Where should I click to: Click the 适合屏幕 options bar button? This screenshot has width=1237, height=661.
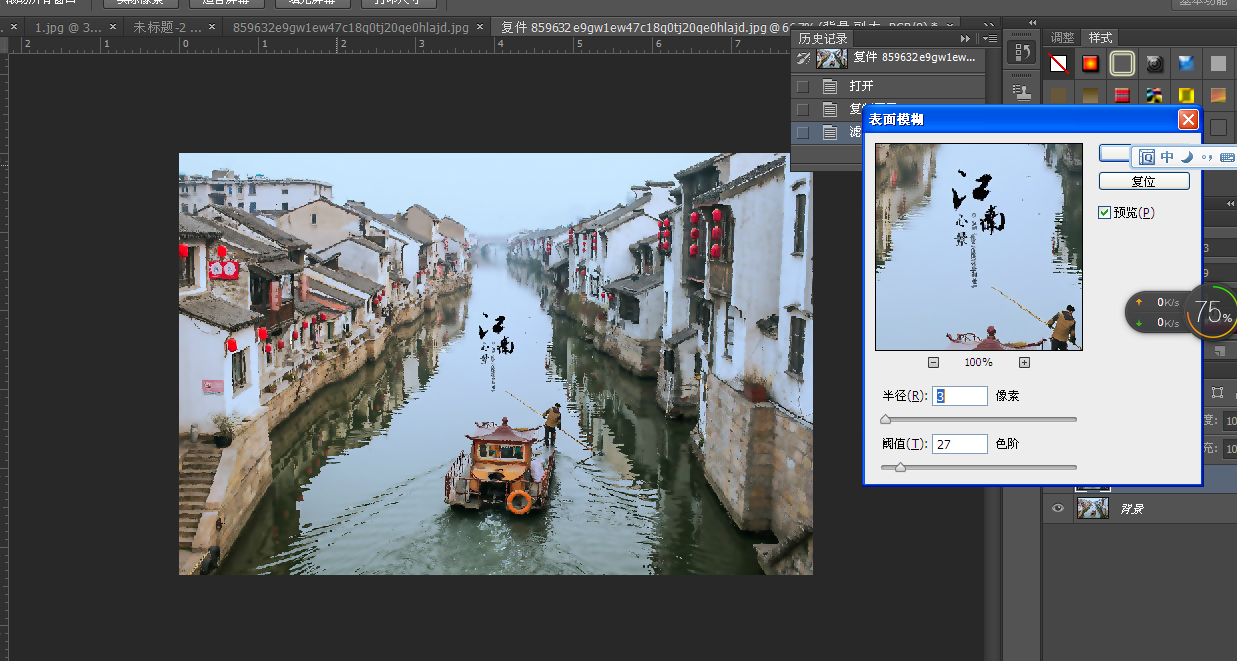pyautogui.click(x=226, y=3)
